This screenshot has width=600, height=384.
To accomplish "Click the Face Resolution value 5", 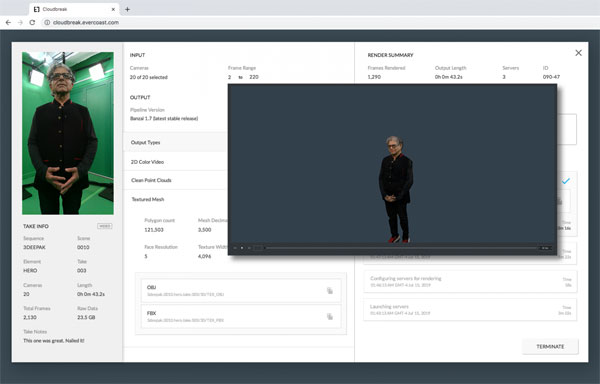I will click(146, 256).
